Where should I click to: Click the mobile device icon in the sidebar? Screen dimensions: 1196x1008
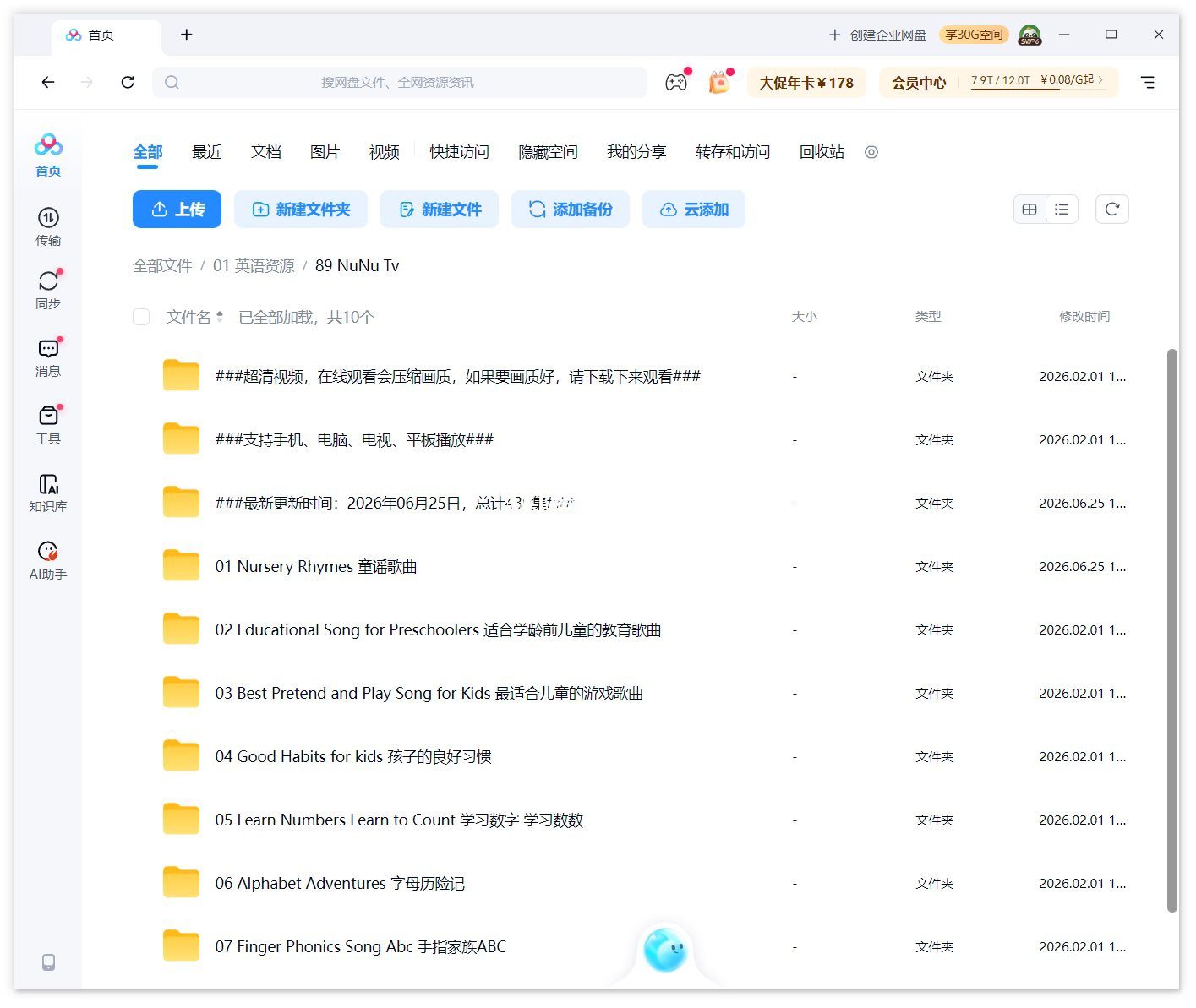coord(48,962)
